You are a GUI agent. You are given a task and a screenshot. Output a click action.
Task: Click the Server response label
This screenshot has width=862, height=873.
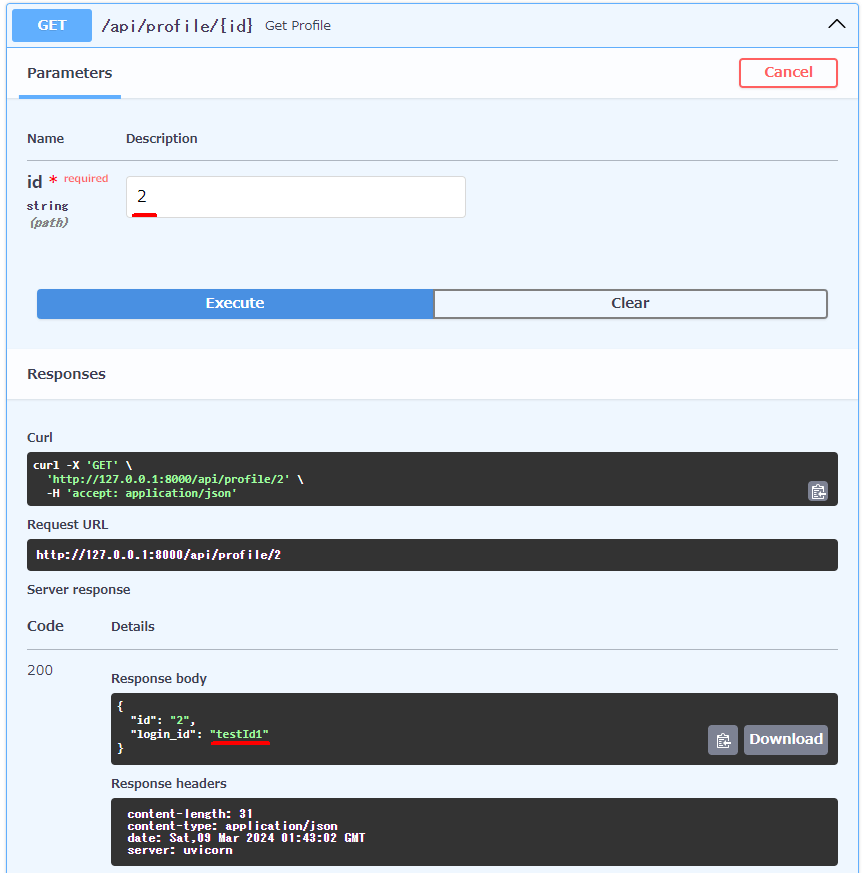click(79, 590)
